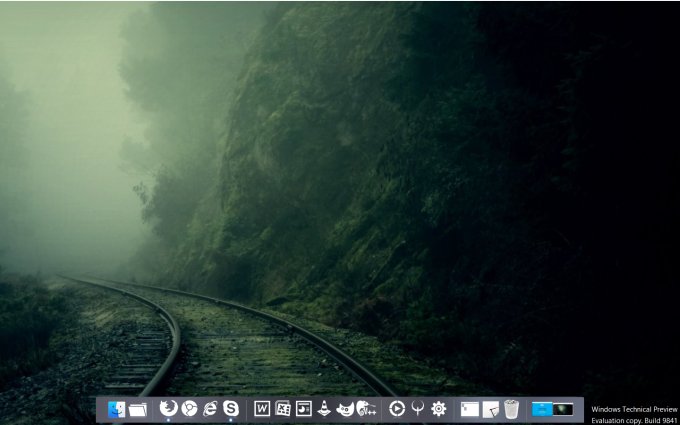The height and width of the screenshot is (425, 680).
Task: Launch Firefox from the dock
Action: [168, 408]
